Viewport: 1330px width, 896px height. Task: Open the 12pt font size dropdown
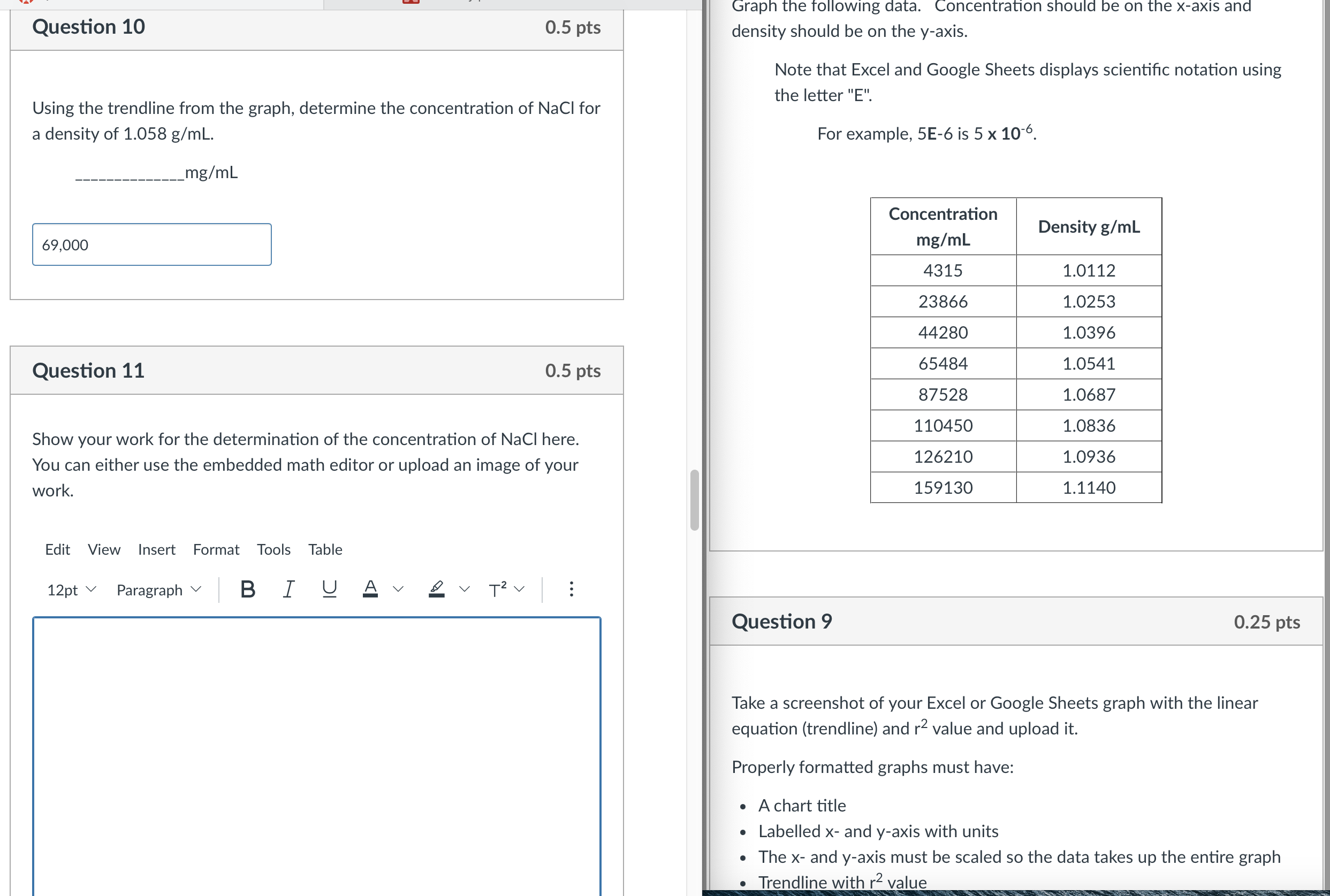(x=72, y=589)
